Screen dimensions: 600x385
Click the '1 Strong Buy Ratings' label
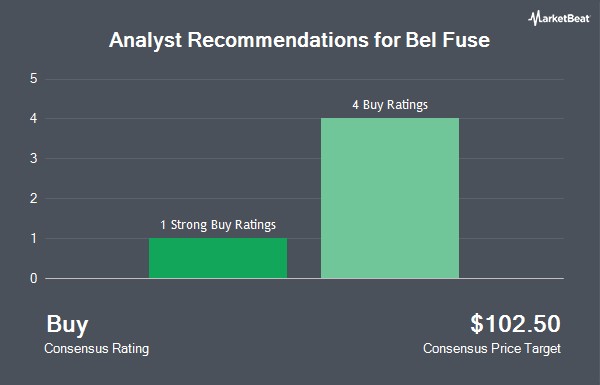pos(218,225)
